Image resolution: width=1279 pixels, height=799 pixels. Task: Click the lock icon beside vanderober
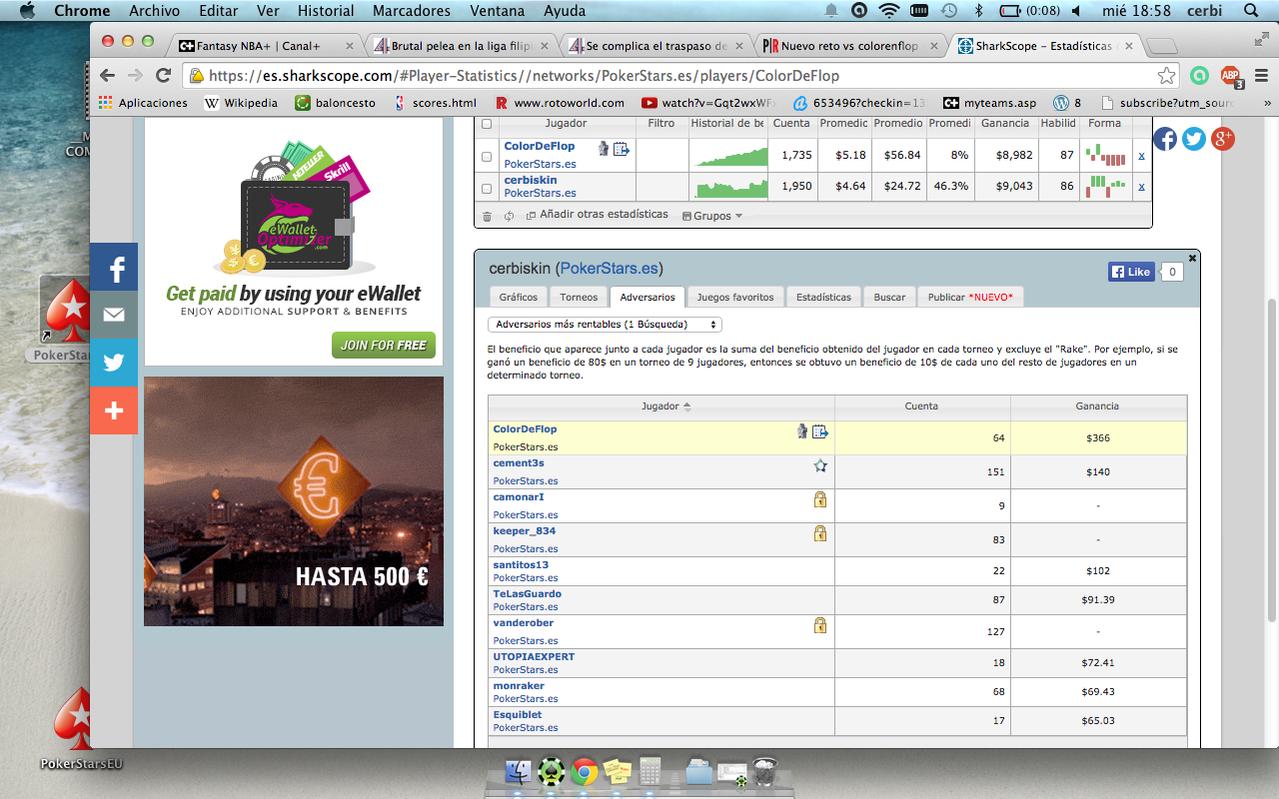[820, 625]
